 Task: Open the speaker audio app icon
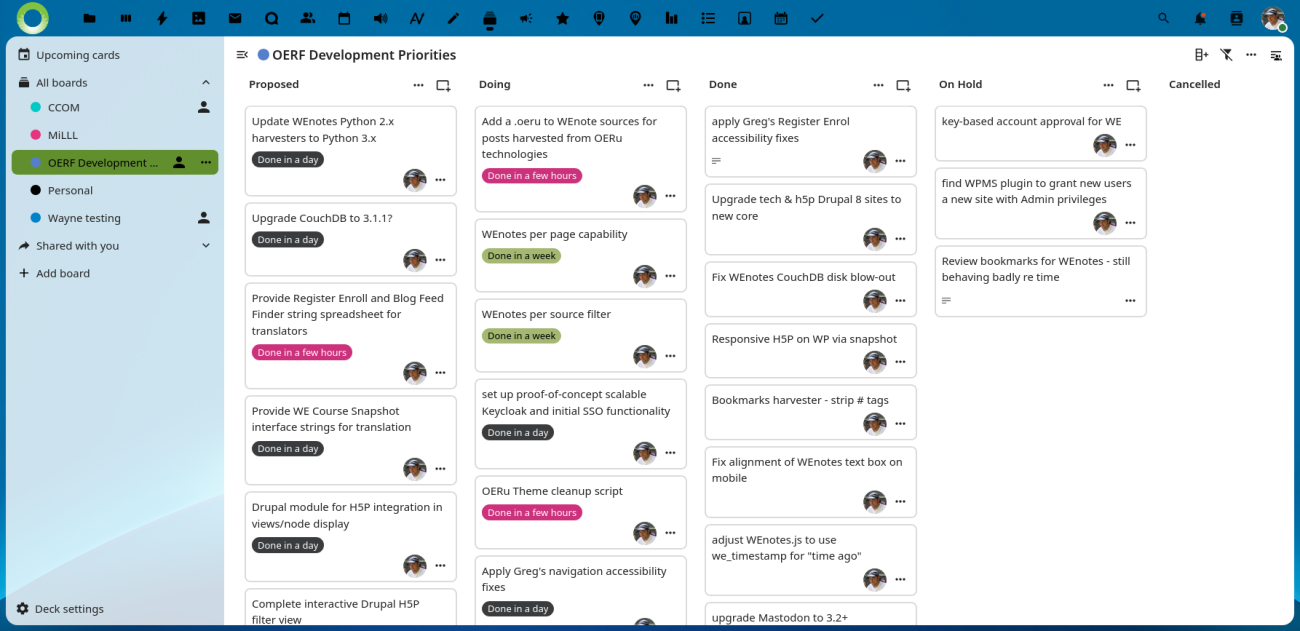pyautogui.click(x=380, y=18)
